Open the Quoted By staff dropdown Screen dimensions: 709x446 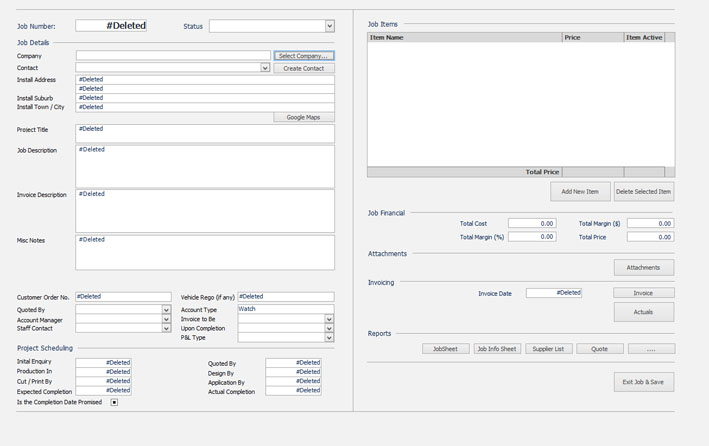(166, 310)
